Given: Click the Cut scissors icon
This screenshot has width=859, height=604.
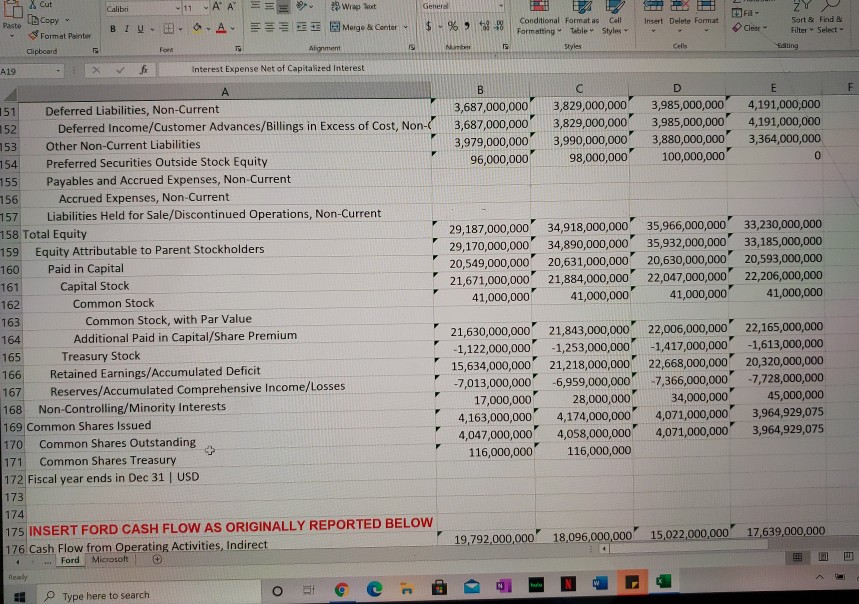Looking at the screenshot, I should [x=33, y=4].
